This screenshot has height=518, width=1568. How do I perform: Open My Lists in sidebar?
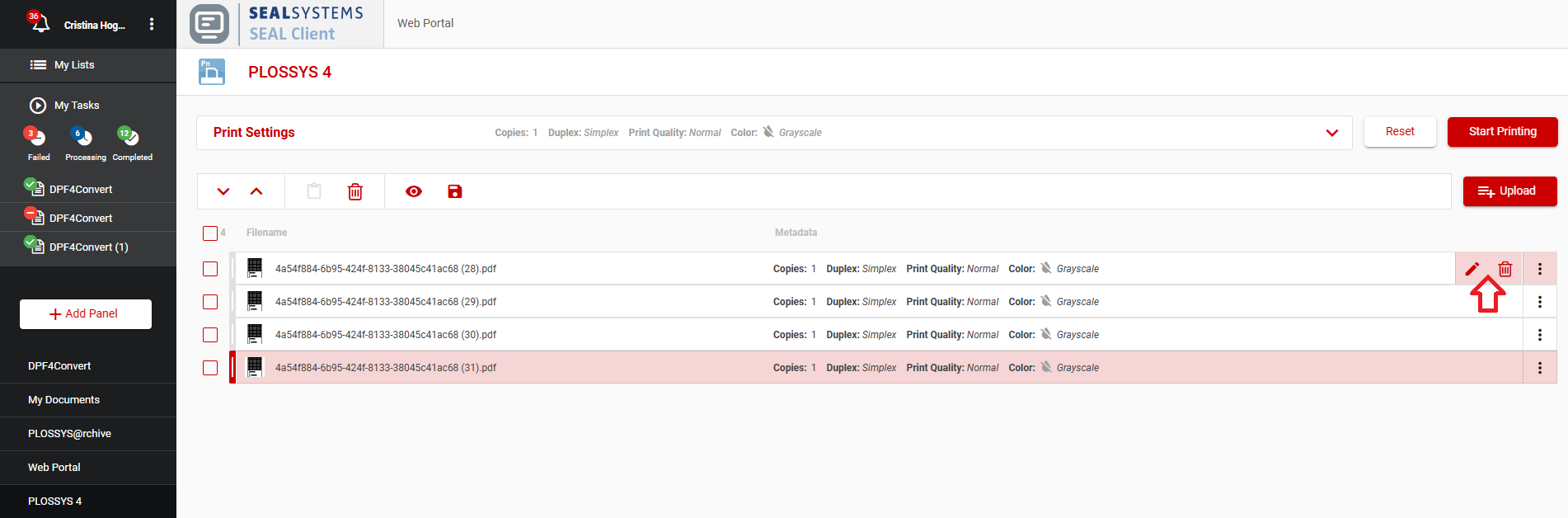tap(74, 65)
